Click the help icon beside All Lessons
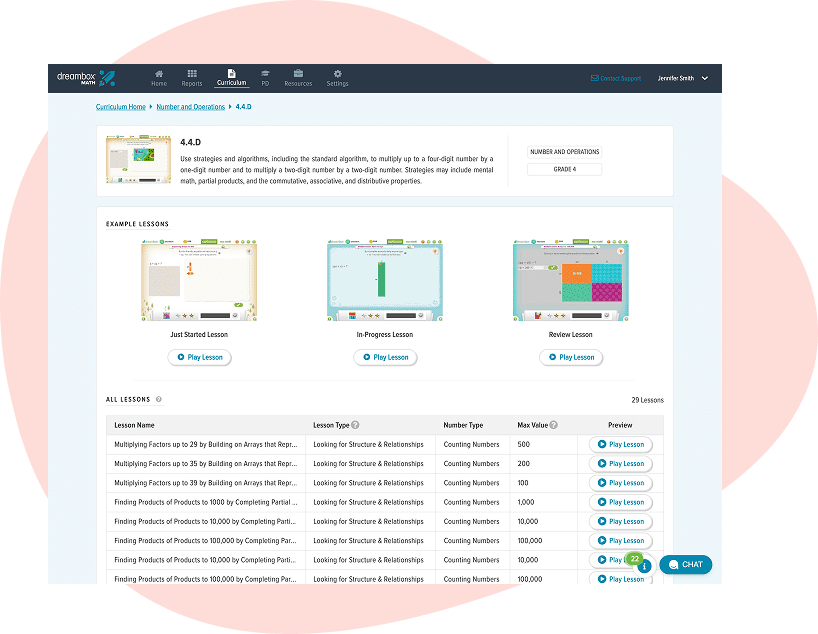This screenshot has height=634, width=818. [159, 399]
